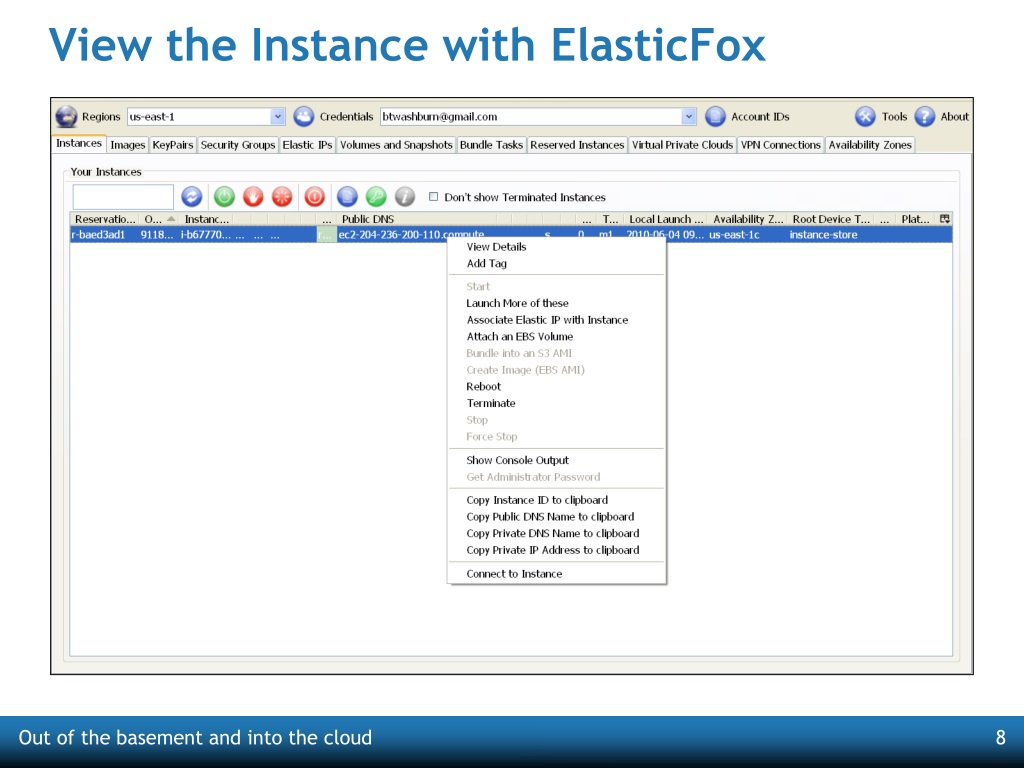Click the Tools label
The width and height of the screenshot is (1024, 768).
tap(895, 116)
